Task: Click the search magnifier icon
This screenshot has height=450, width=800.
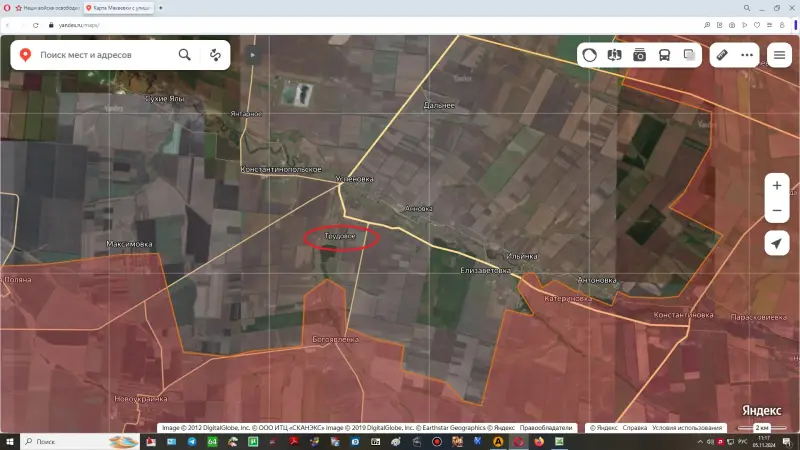Action: tap(185, 55)
